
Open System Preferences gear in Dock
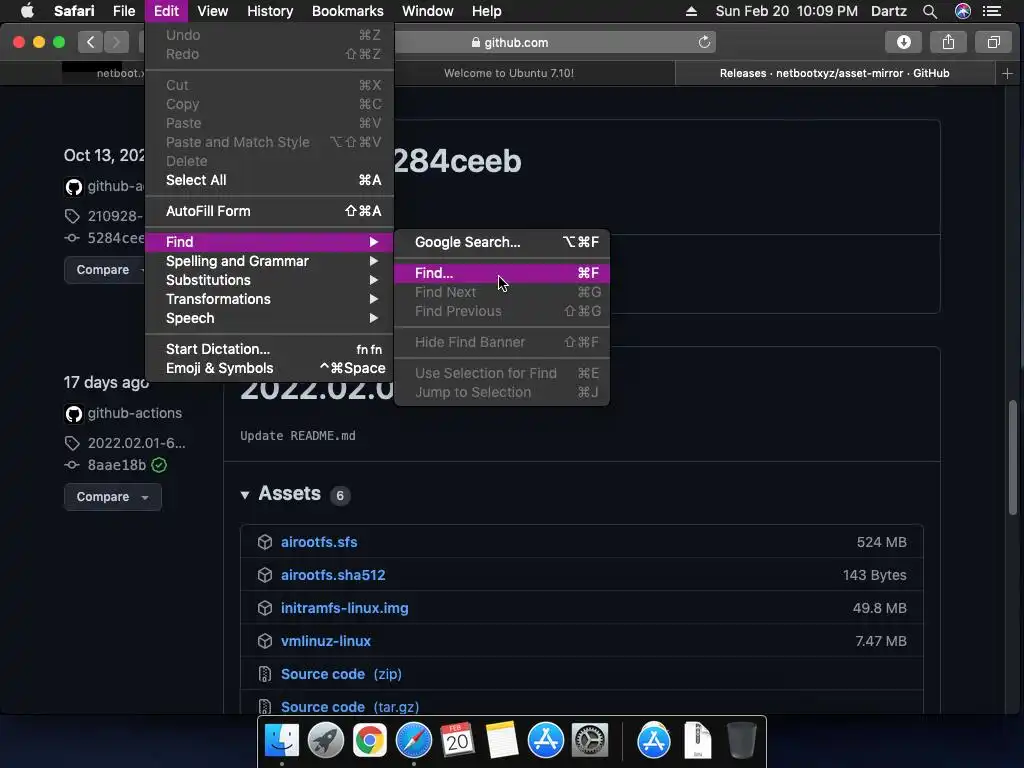[590, 741]
